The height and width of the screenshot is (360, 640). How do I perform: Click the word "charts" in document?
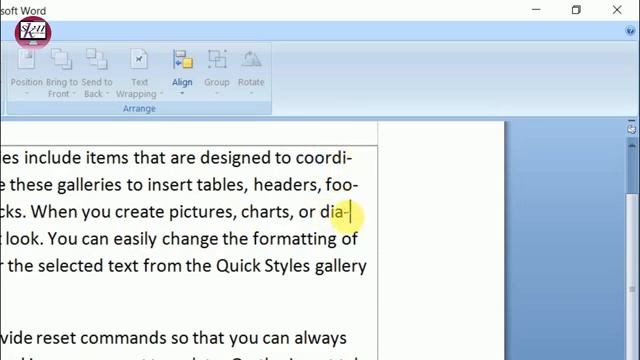(x=267, y=212)
